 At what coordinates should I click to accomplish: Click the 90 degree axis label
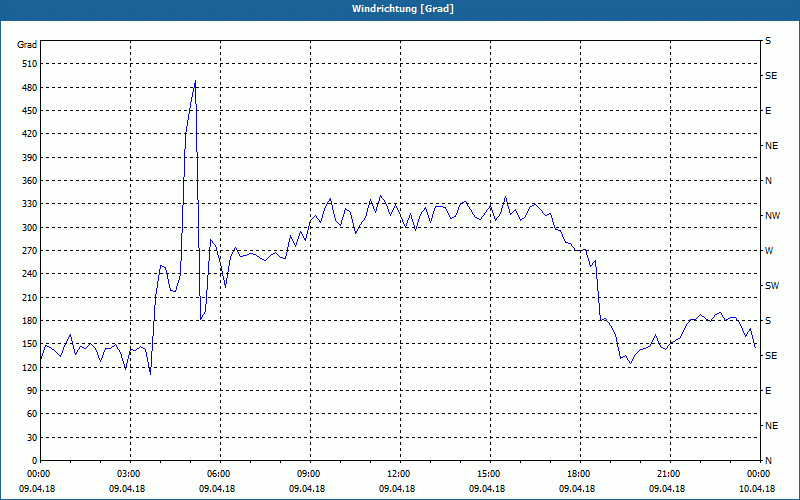(32, 391)
